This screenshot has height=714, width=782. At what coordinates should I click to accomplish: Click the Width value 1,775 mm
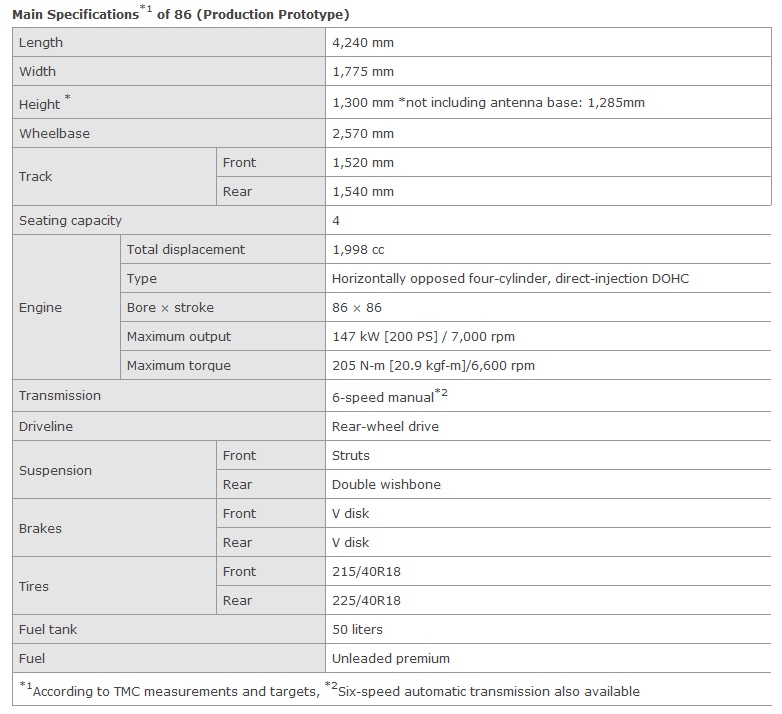(x=363, y=72)
